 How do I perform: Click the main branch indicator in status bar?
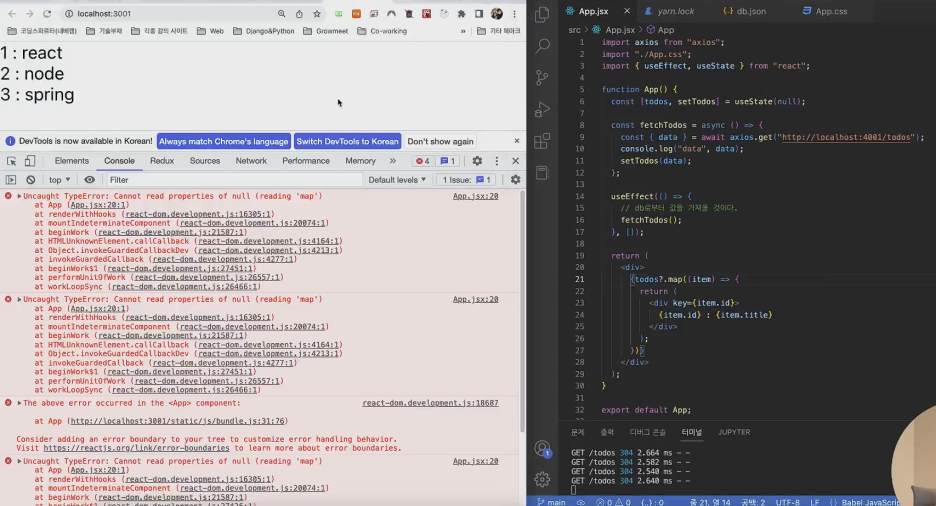click(x=551, y=502)
